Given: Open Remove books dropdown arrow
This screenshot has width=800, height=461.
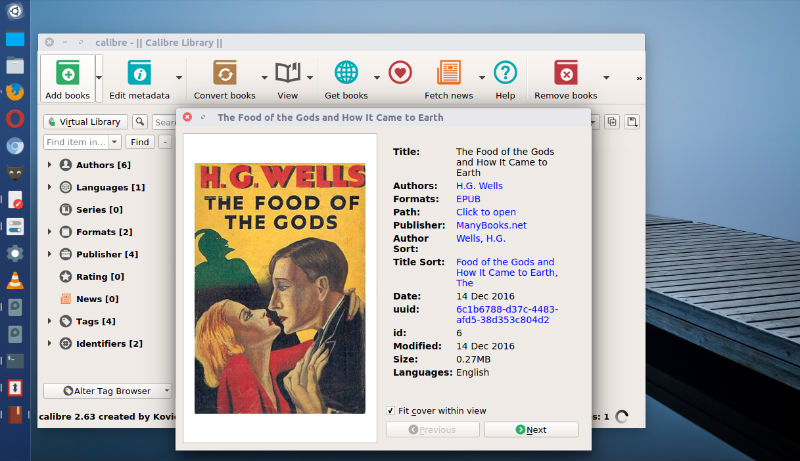Looking at the screenshot, I should (x=606, y=78).
